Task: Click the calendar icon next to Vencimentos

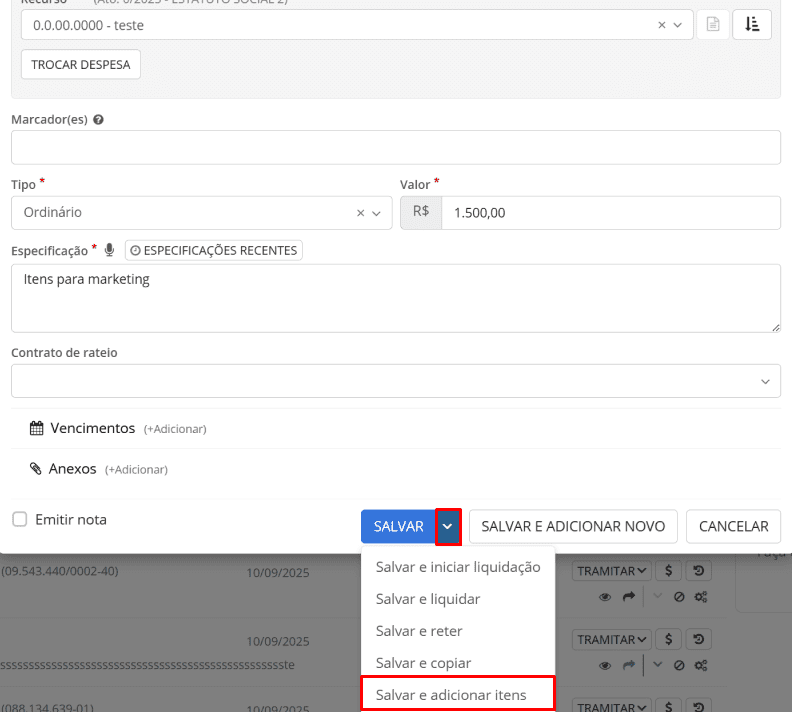Action: coord(37,428)
